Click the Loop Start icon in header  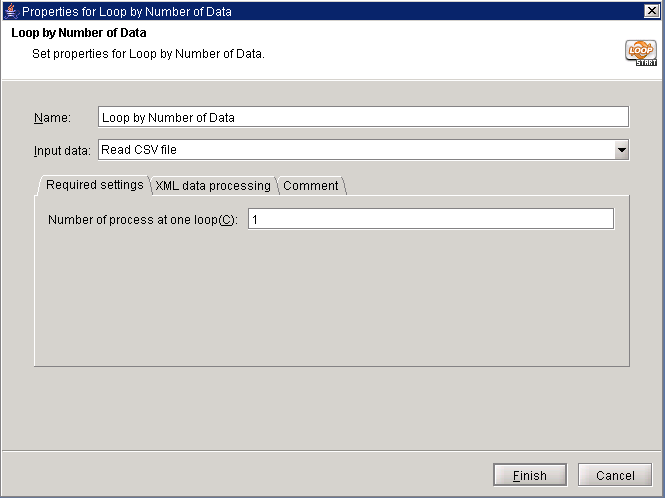pyautogui.click(x=640, y=53)
